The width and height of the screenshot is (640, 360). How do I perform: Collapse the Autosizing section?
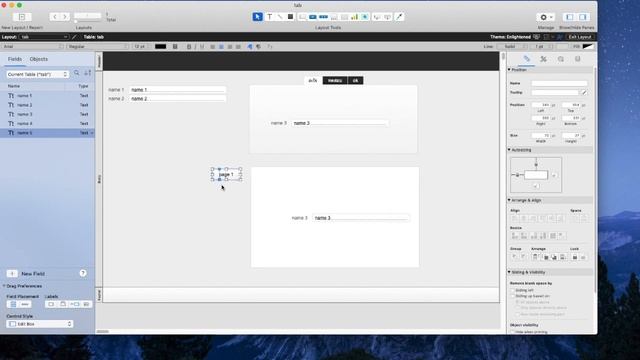pos(509,150)
